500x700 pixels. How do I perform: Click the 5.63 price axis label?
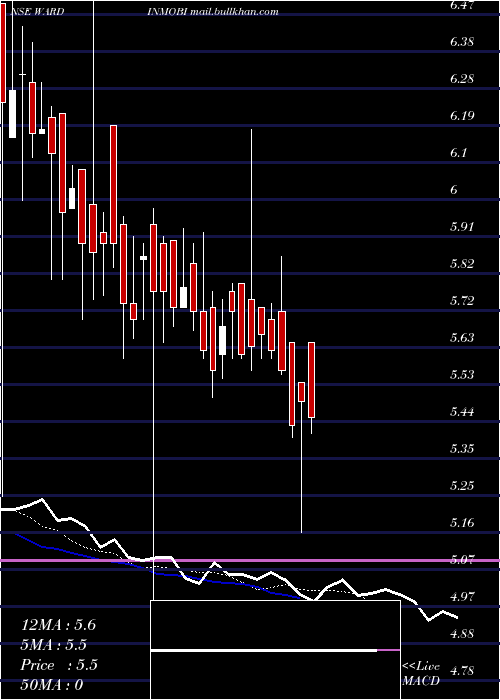[462, 338]
